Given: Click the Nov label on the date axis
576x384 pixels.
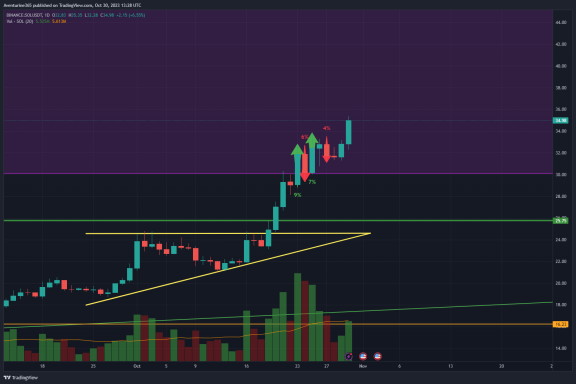Looking at the screenshot, I should point(363,366).
